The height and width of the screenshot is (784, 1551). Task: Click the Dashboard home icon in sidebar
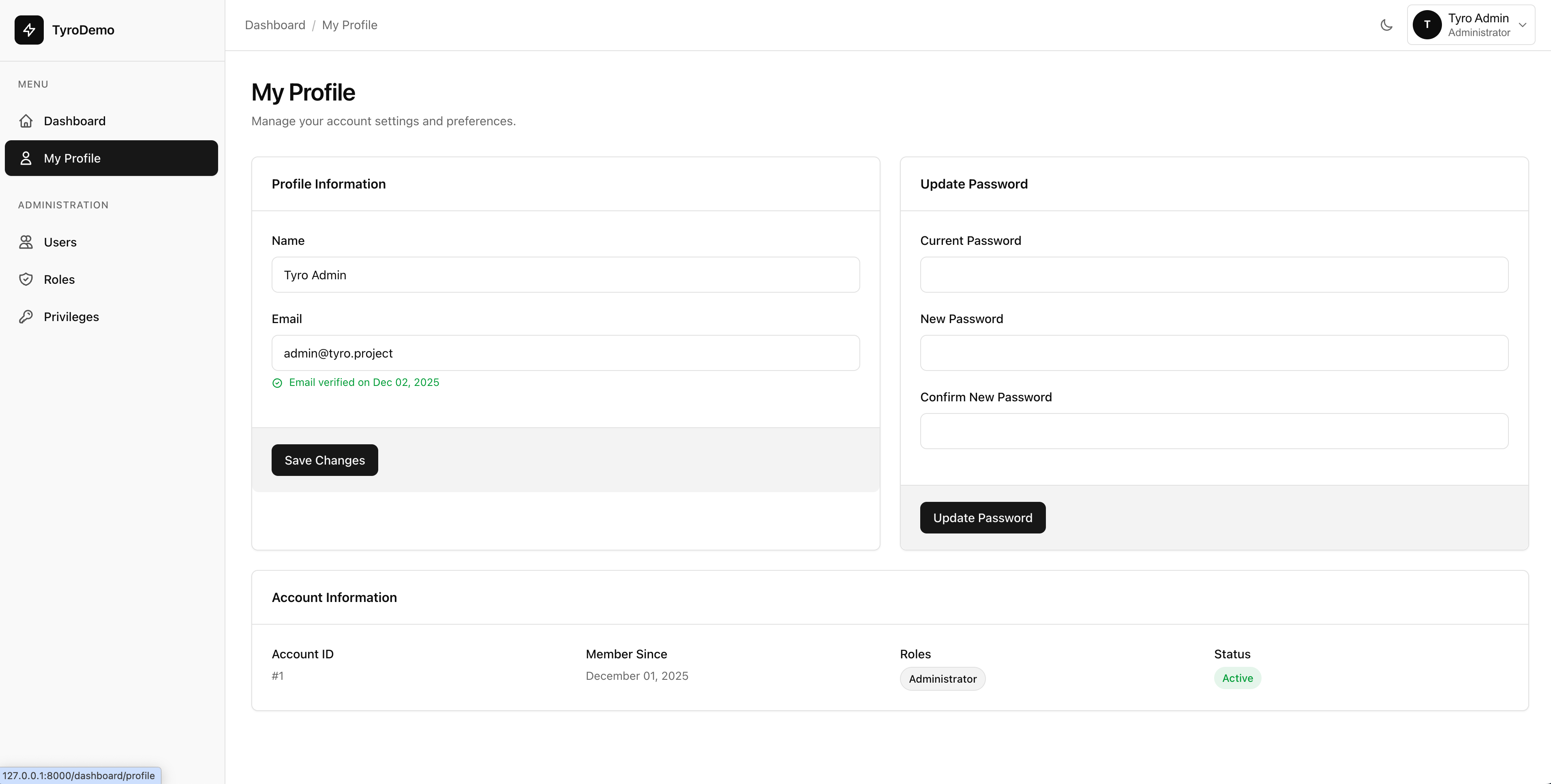(x=26, y=121)
